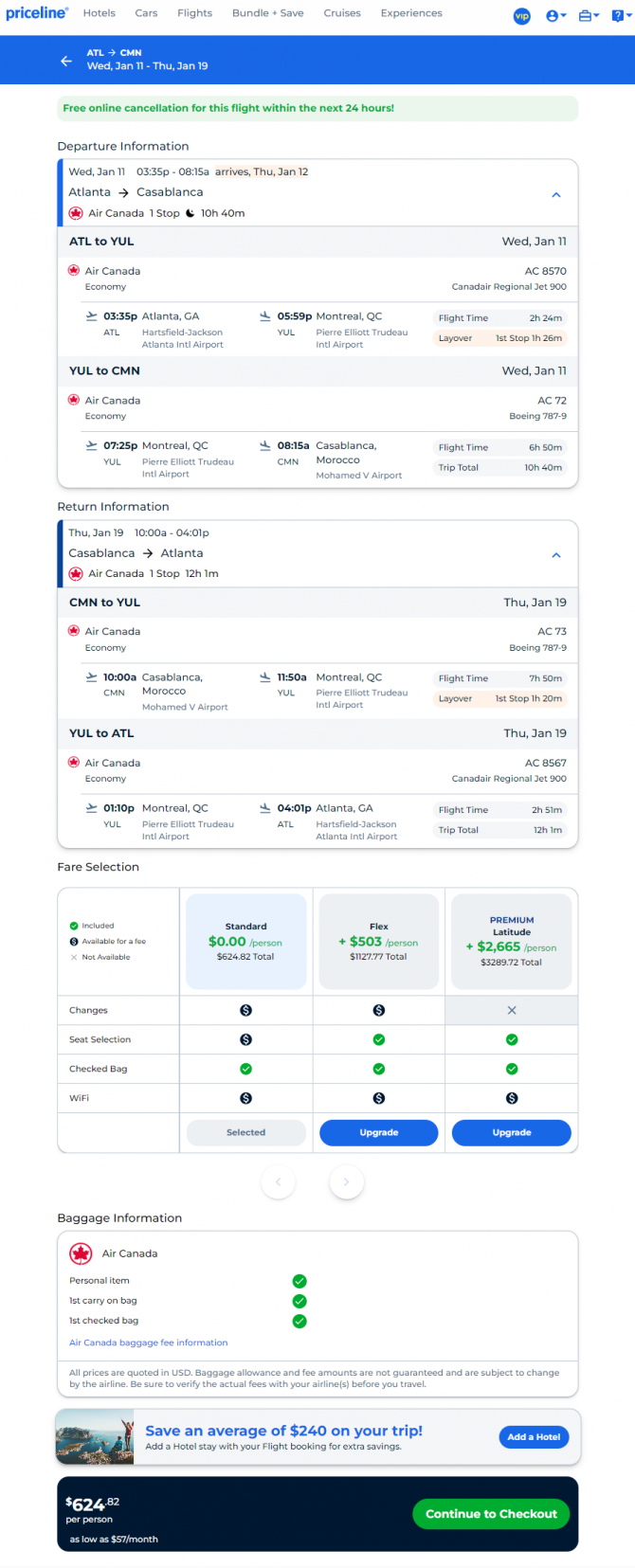This screenshot has height=1568, width=635.
Task: Open the Bundle + Save tab
Action: [268, 13]
